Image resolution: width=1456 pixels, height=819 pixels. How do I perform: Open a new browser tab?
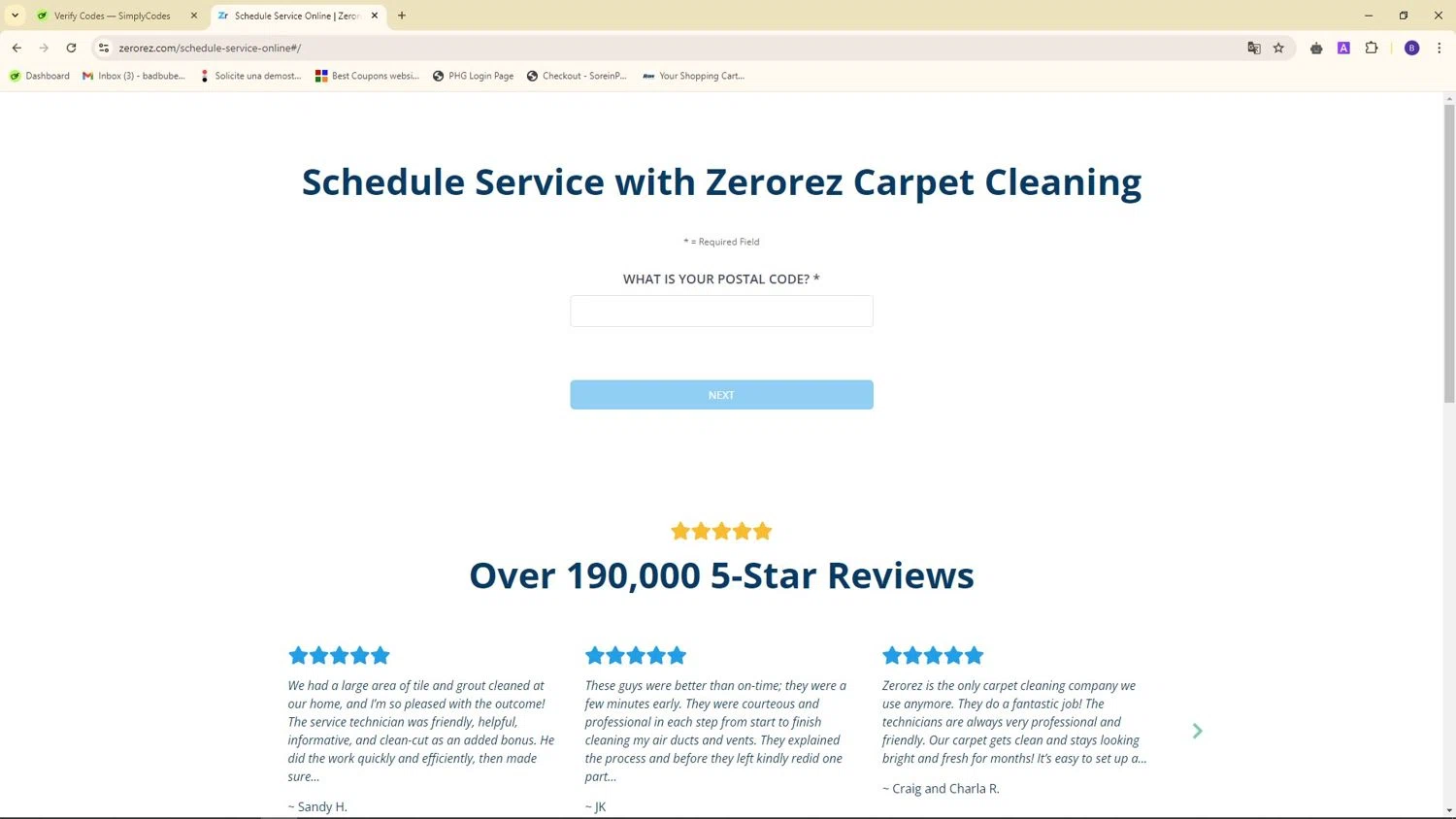coord(402,16)
